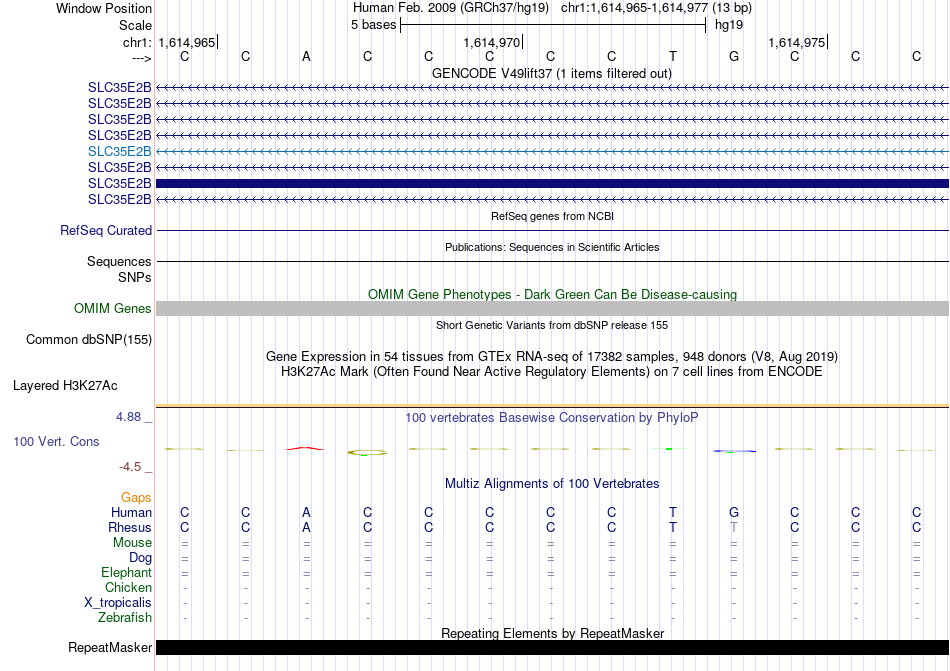Screen dimensions: 950x671
Task: Open the "OMIM Gene Phenotypes" track title
Action: pos(552,294)
